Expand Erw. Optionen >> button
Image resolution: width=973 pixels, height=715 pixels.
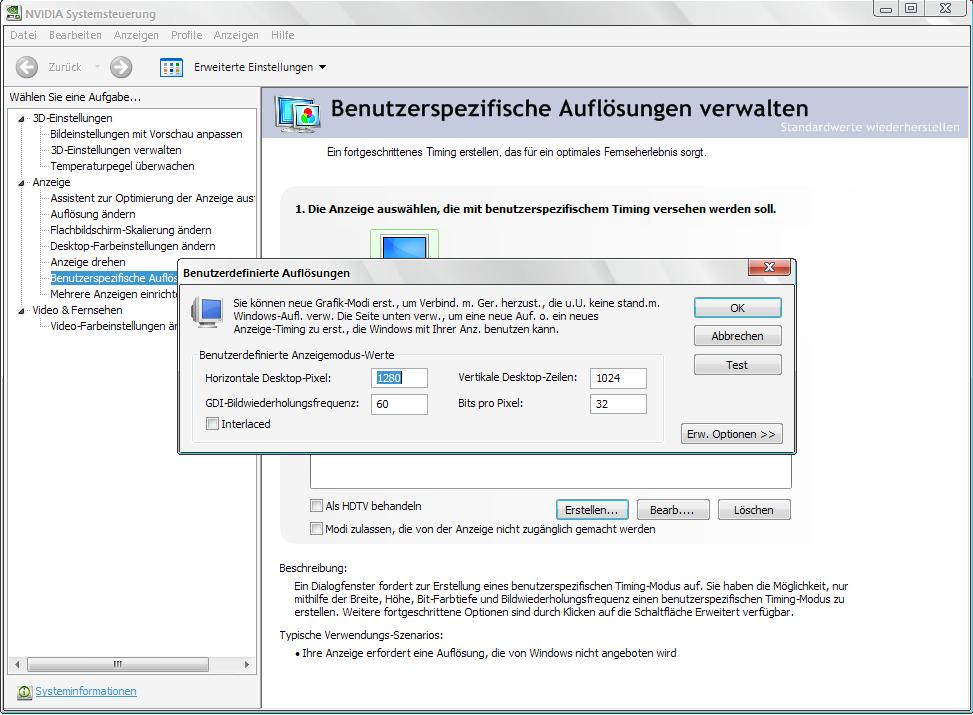tap(732, 434)
